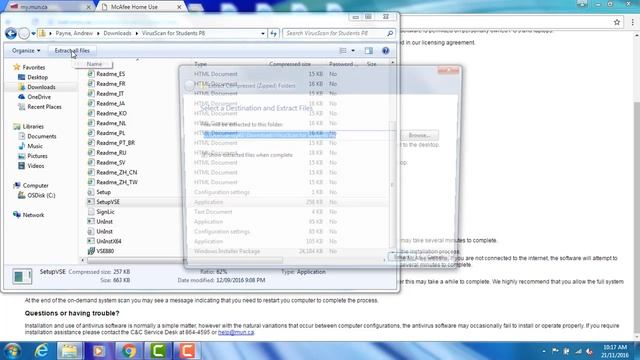The width and height of the screenshot is (640, 360).
Task: Select the SetupVSE application file
Action: tap(108, 202)
